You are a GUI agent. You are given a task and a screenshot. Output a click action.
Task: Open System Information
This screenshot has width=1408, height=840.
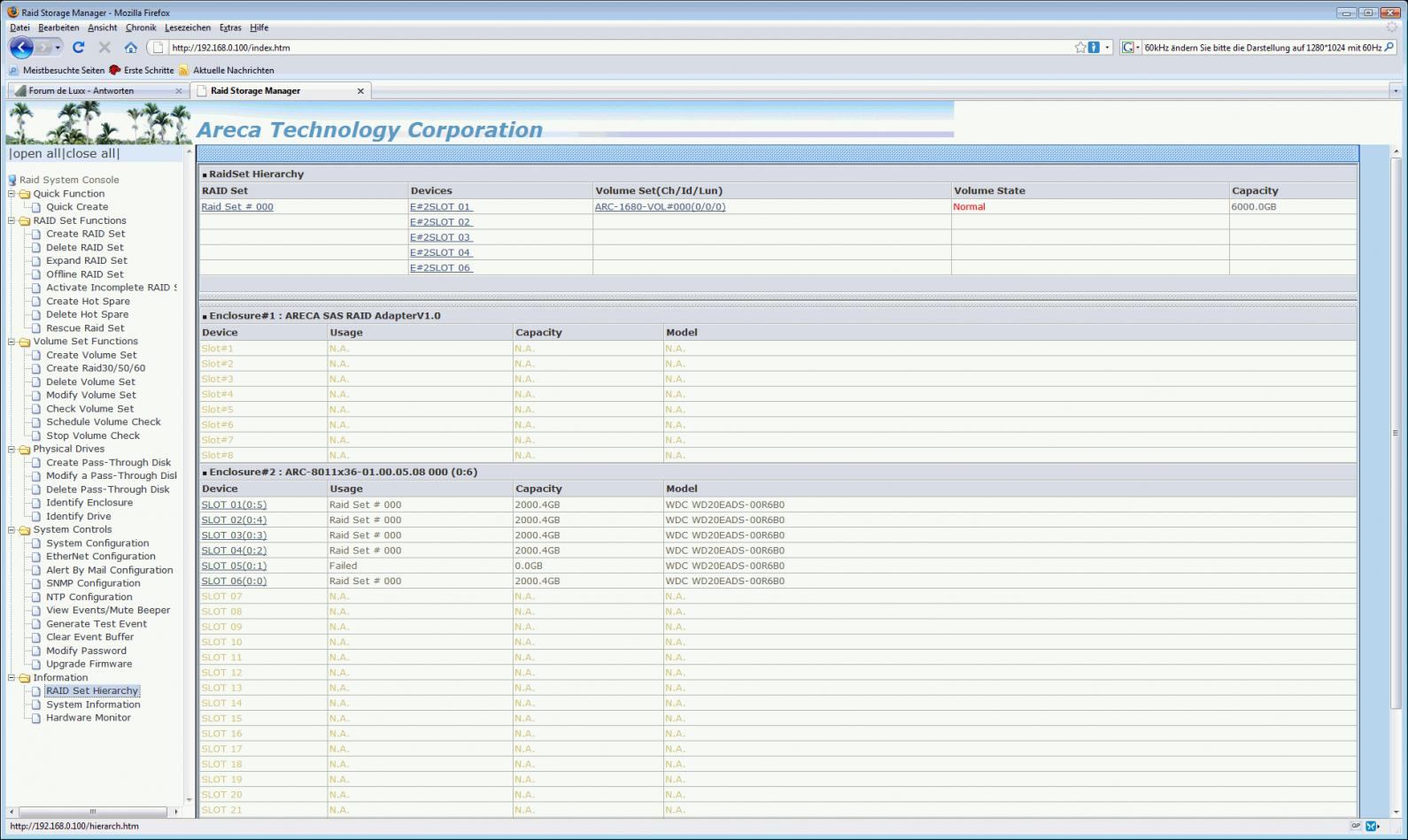[93, 705]
